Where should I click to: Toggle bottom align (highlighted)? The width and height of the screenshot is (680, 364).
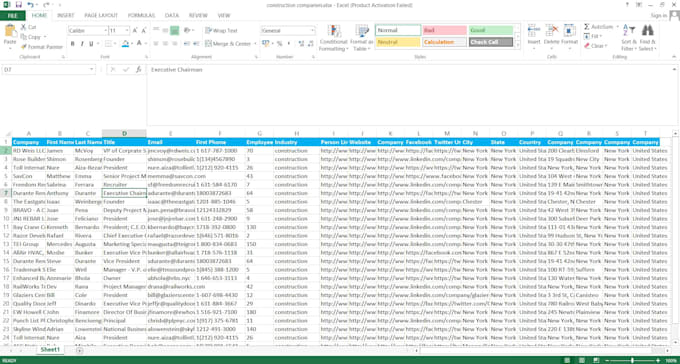coord(174,31)
